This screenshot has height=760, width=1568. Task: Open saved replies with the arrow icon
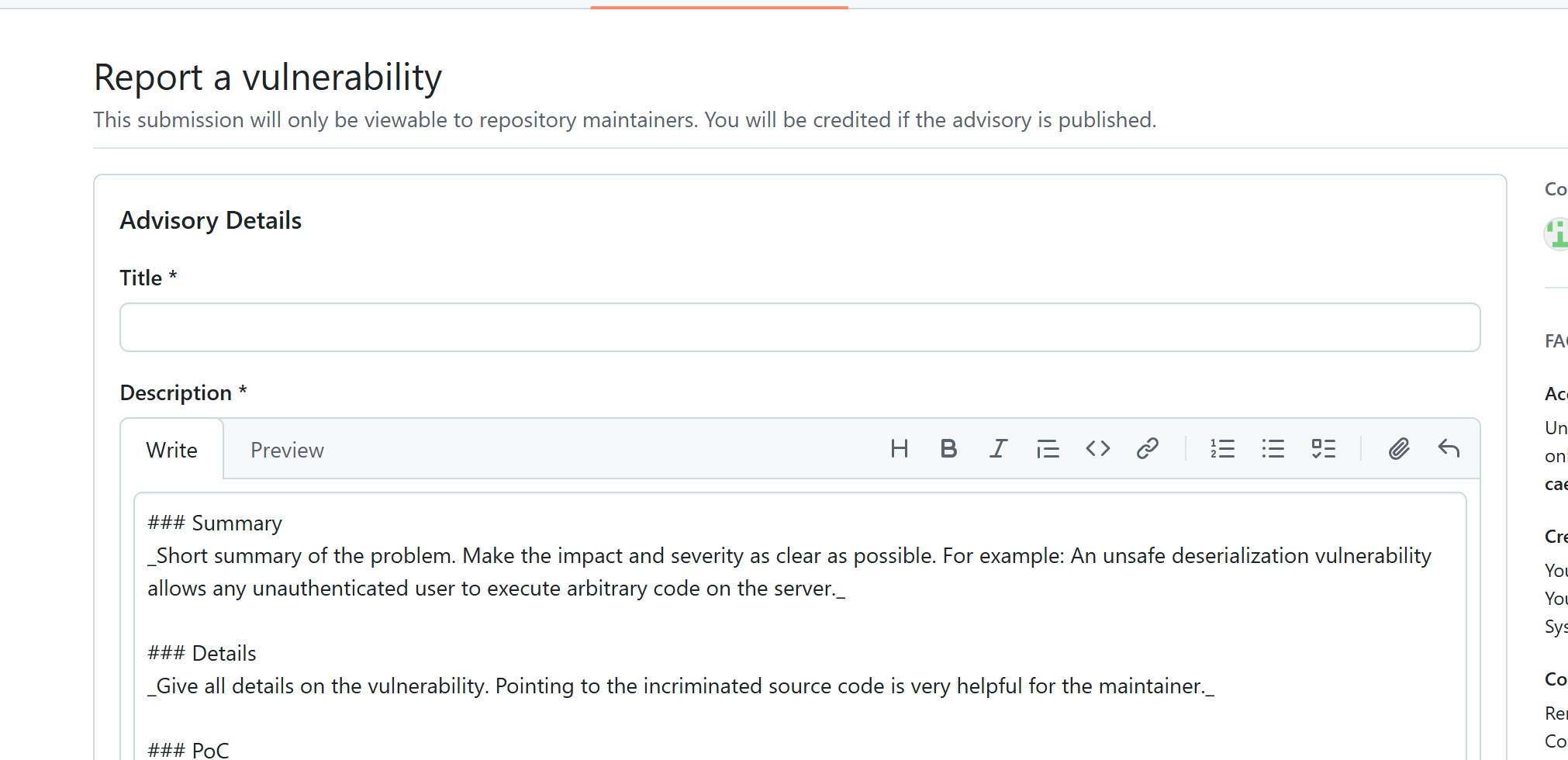[1449, 449]
